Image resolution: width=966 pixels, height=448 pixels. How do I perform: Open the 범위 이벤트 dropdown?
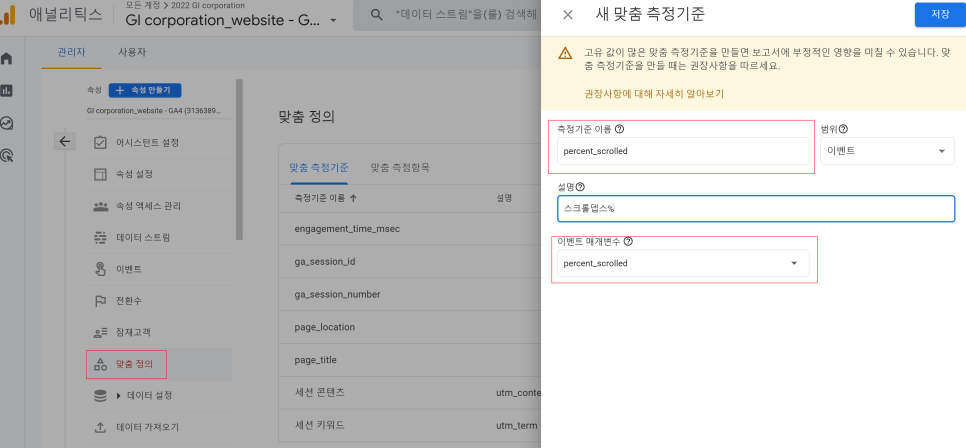coord(887,151)
